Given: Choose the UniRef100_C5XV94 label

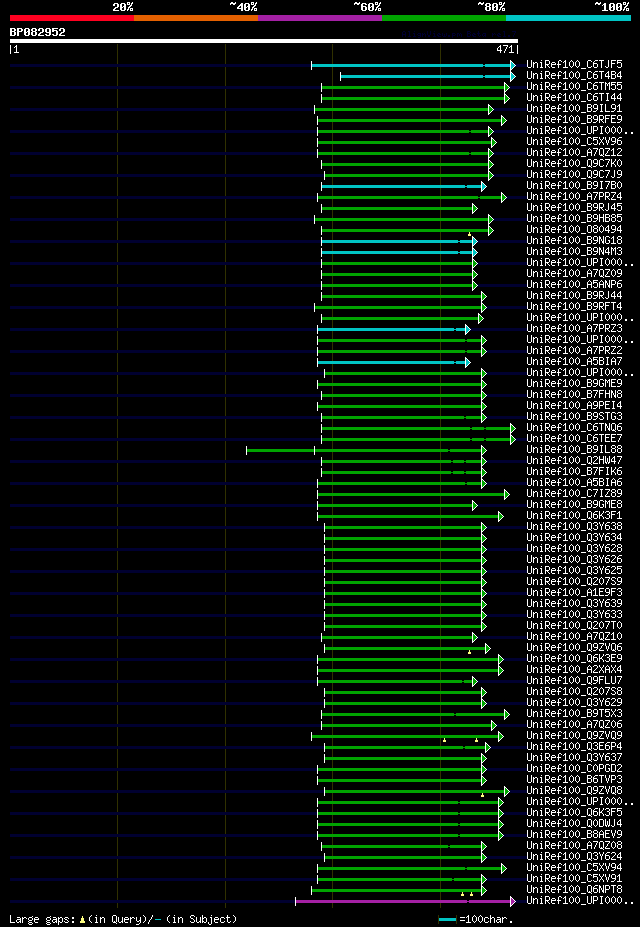Looking at the screenshot, I should click(x=574, y=868).
